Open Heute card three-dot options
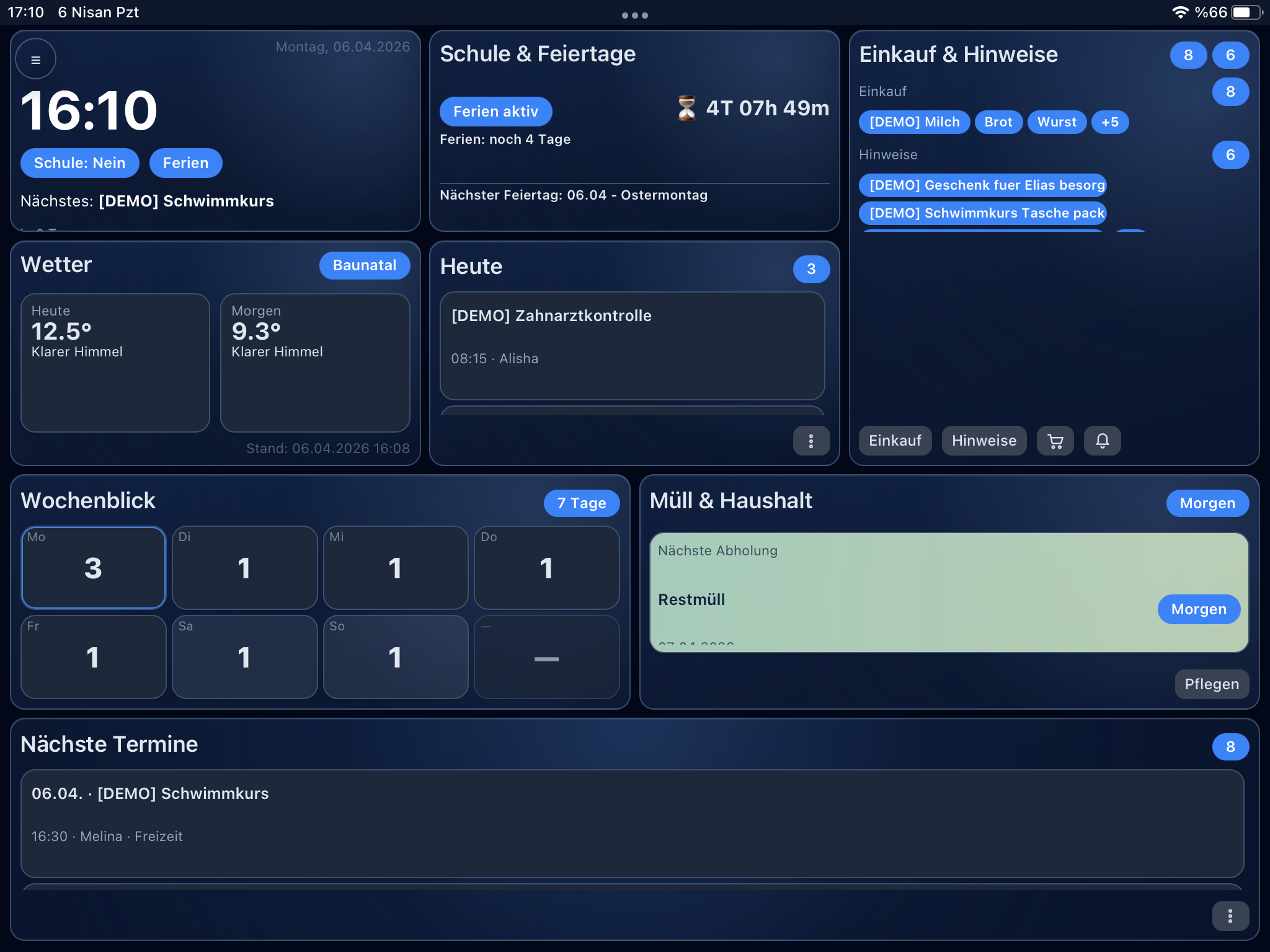Screen dimensions: 1270x952 point(810,441)
